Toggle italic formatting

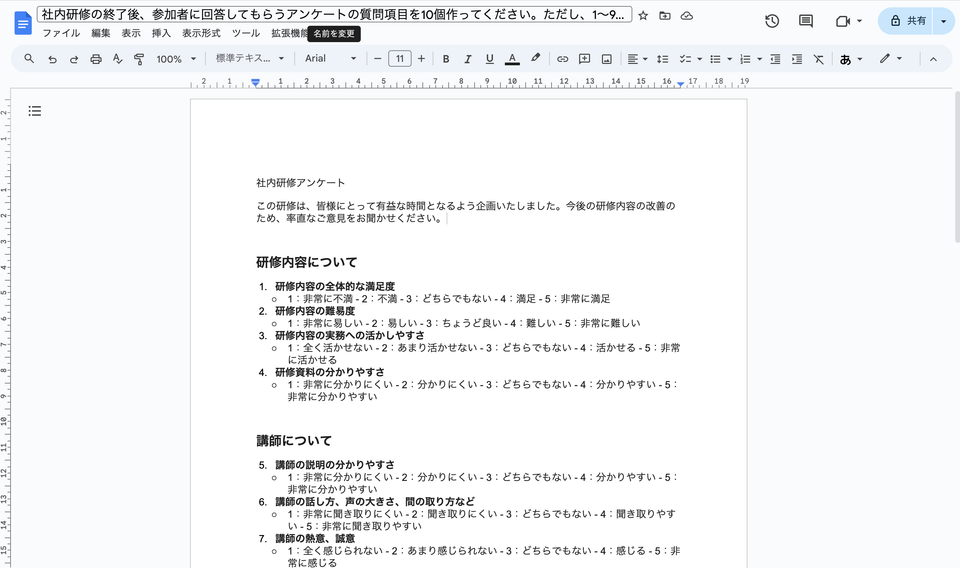tap(468, 59)
